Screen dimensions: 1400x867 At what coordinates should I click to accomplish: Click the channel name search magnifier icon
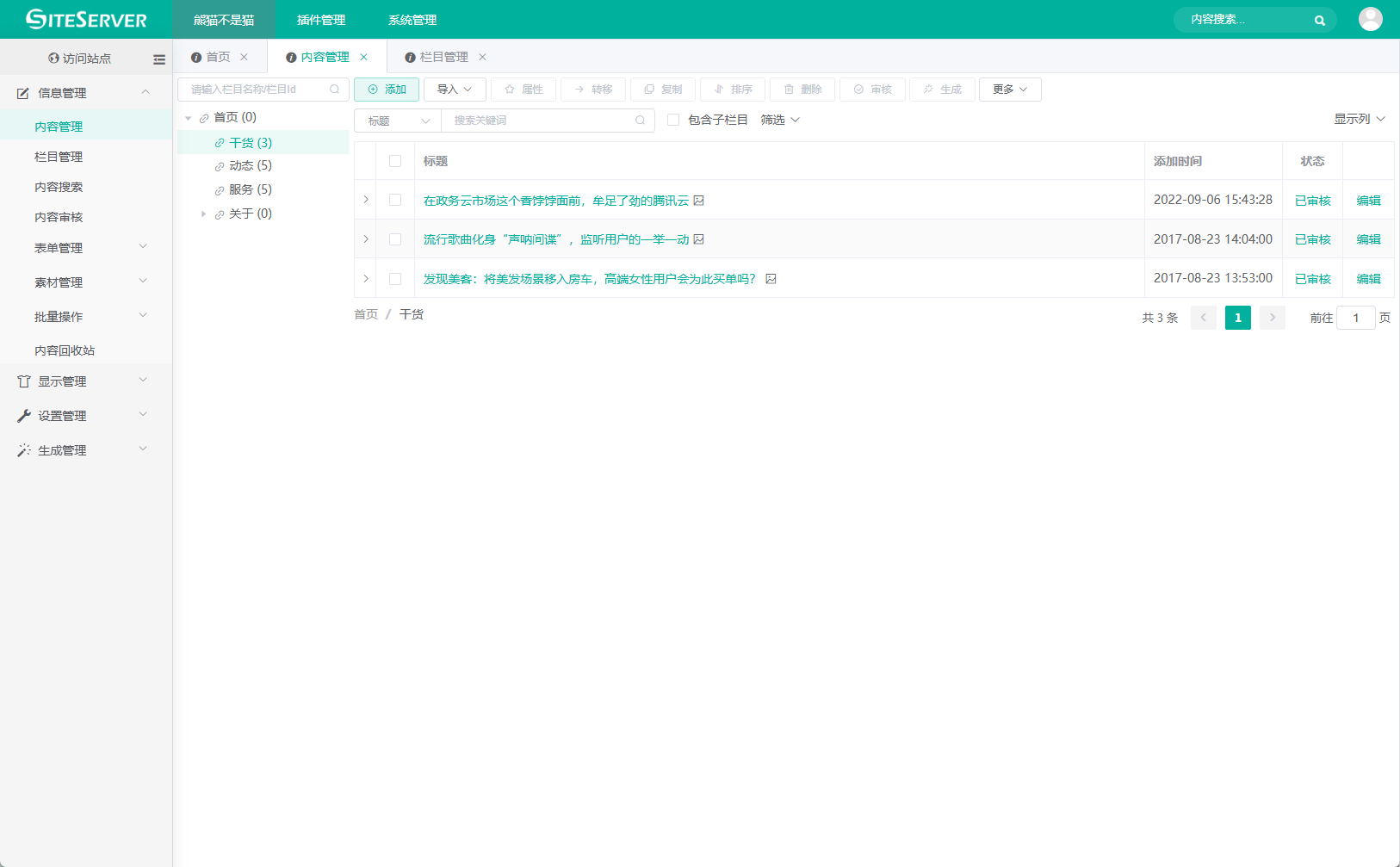(335, 89)
